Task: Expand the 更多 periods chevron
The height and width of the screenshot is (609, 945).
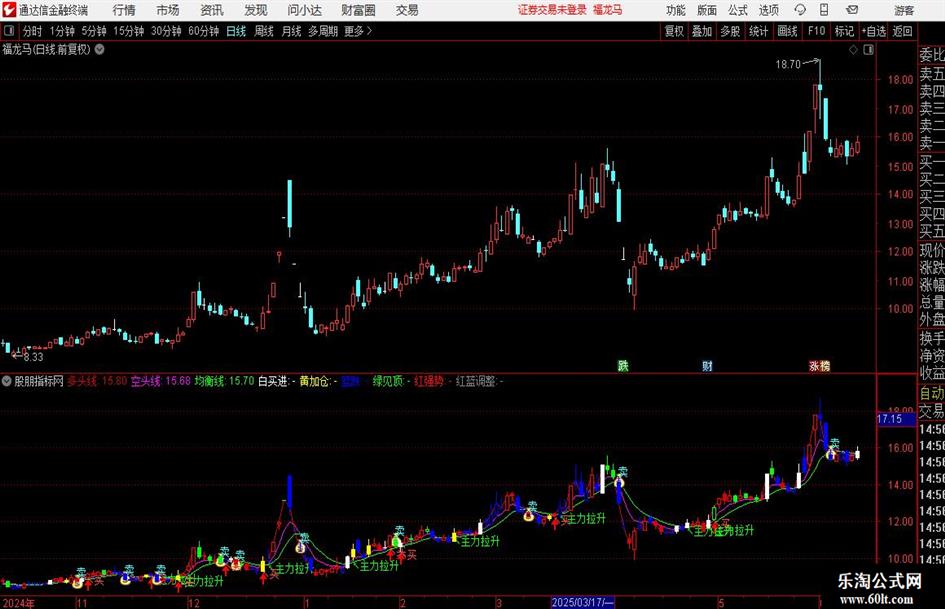Action: [x=369, y=31]
